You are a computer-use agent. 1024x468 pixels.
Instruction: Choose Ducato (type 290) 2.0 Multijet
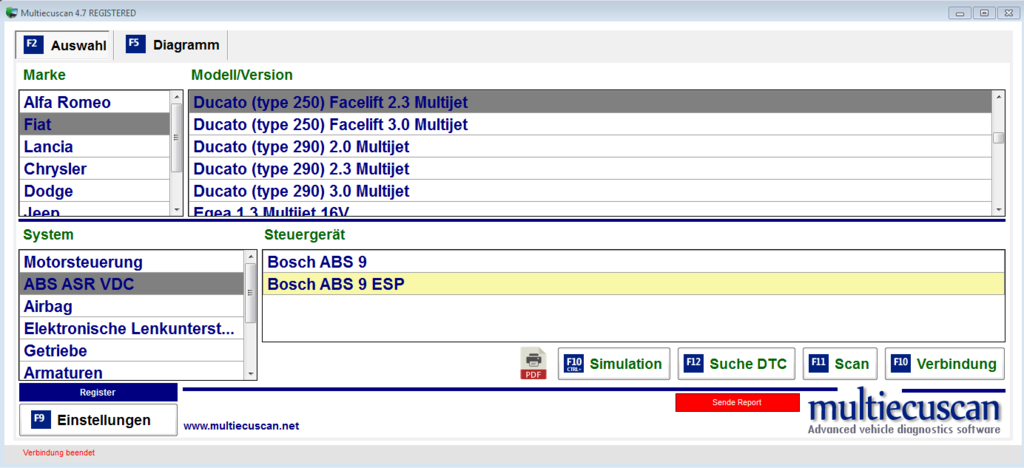coord(590,146)
